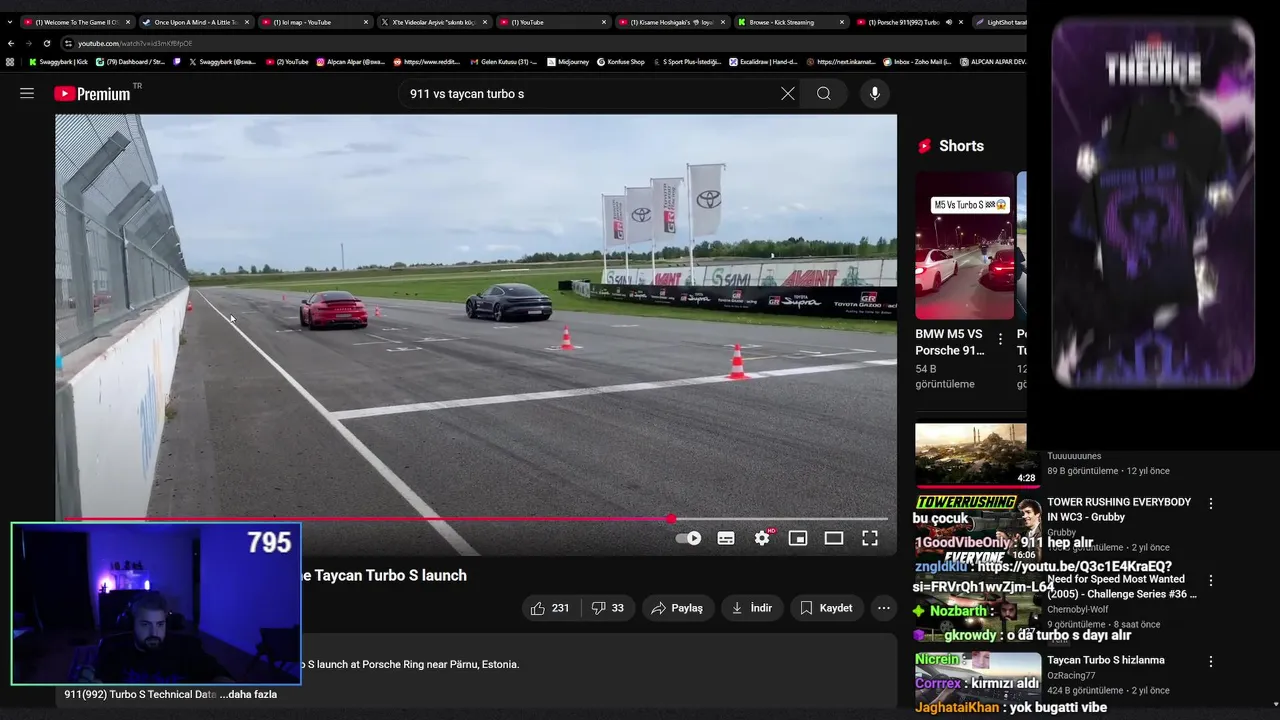
Task: Open Need for Speed Most Wanted video title
Action: pyautogui.click(x=1122, y=586)
